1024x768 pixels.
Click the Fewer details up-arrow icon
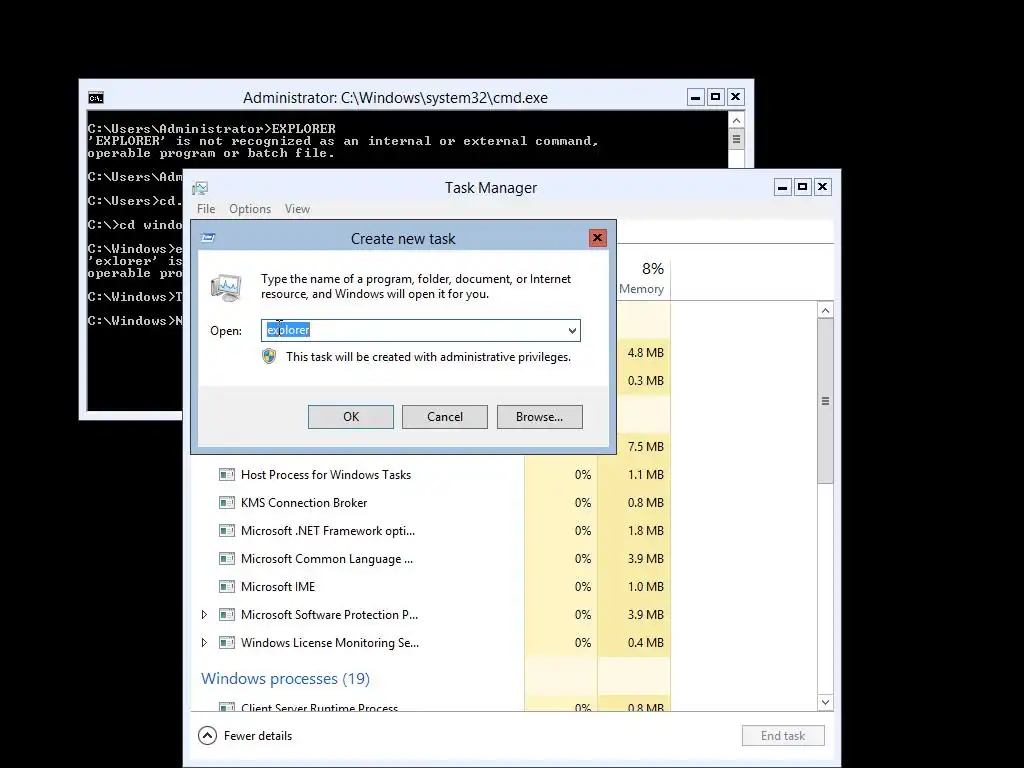coord(207,736)
